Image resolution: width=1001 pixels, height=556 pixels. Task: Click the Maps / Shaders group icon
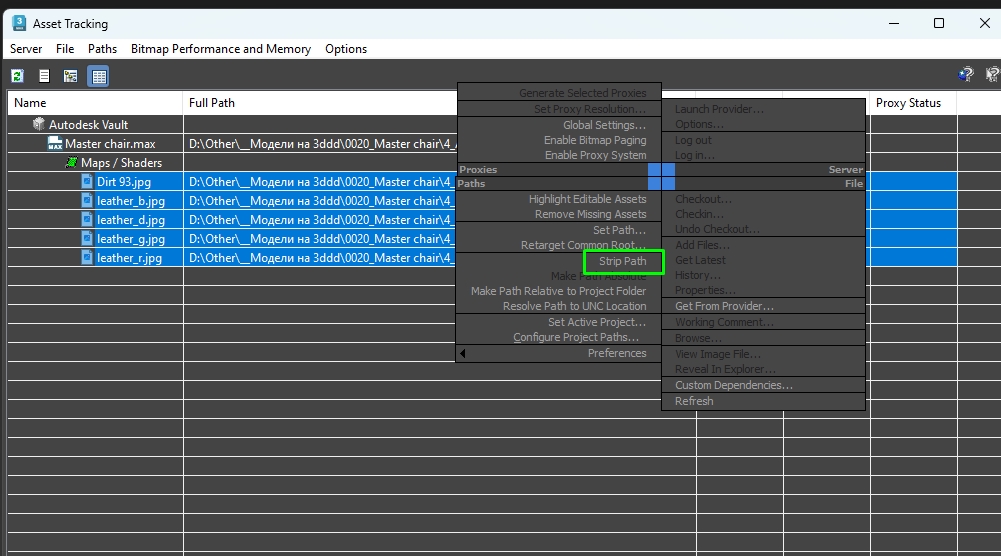click(72, 162)
